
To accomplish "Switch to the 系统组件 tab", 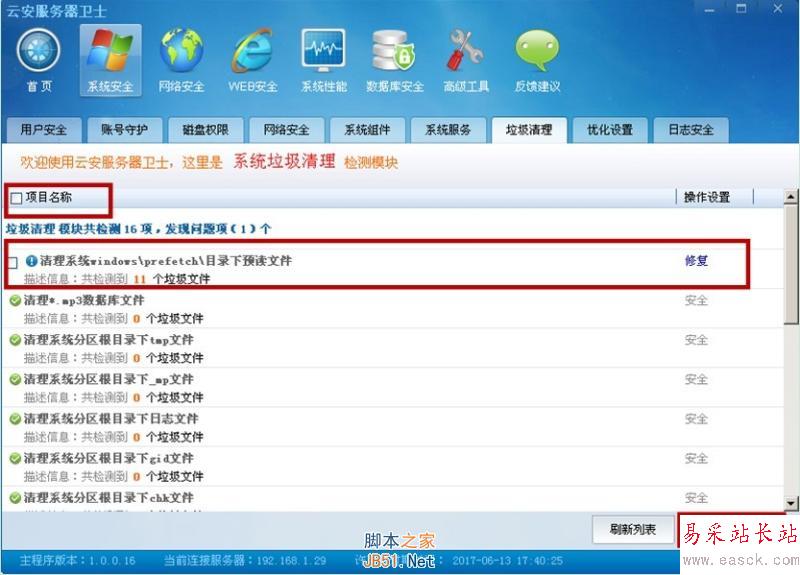I will coord(367,130).
